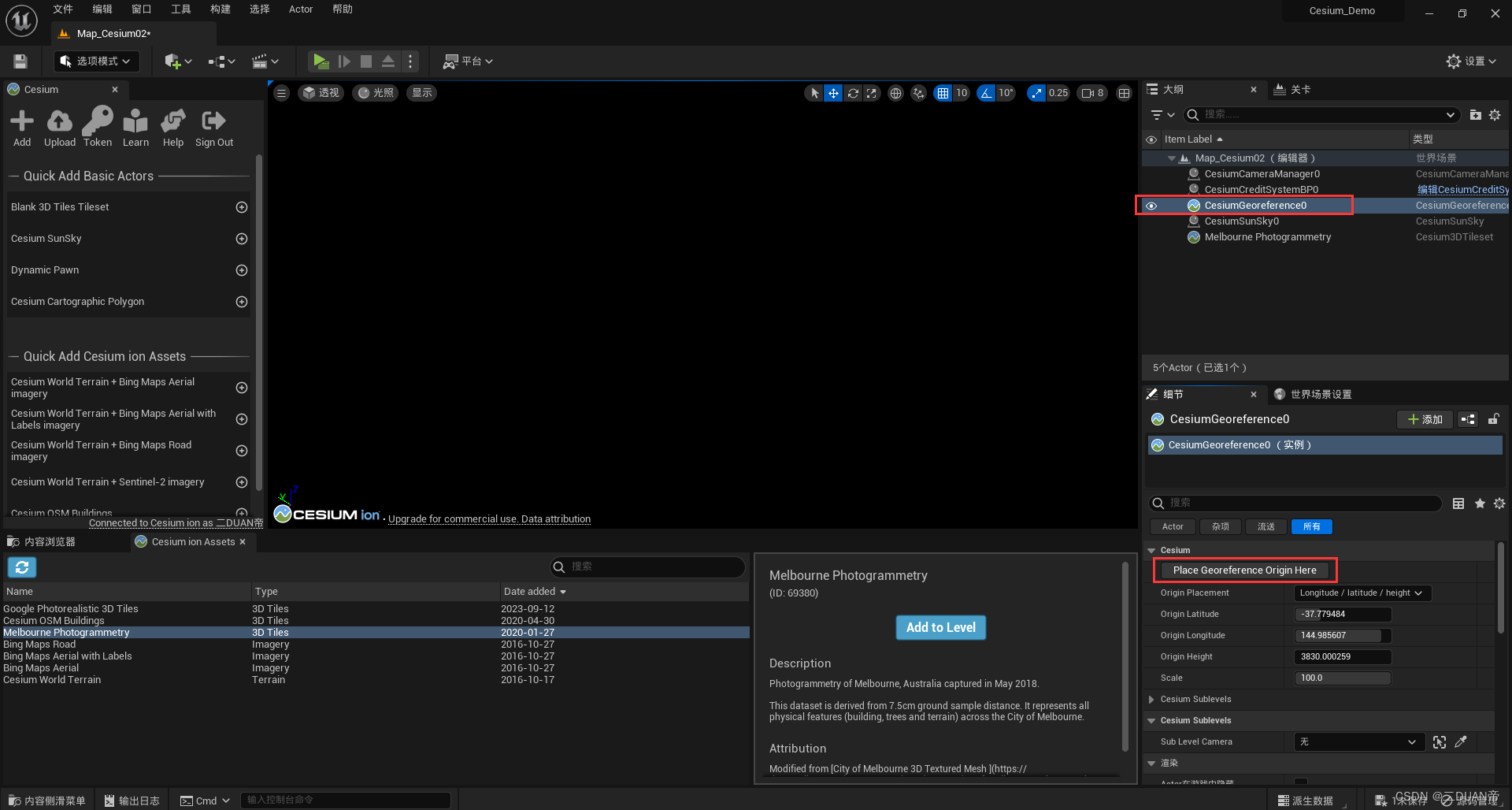Toggle Details favorites star filter
The height and width of the screenshot is (810, 1512).
[x=1480, y=503]
